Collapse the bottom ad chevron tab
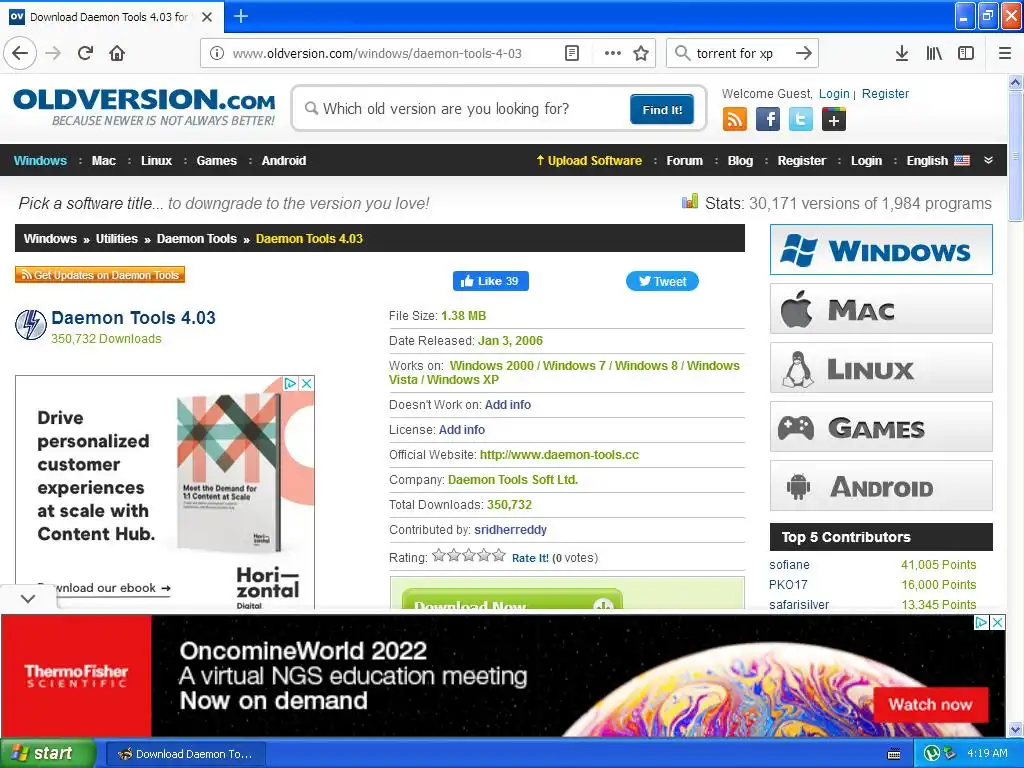The width and height of the screenshot is (1024, 768). 28,598
